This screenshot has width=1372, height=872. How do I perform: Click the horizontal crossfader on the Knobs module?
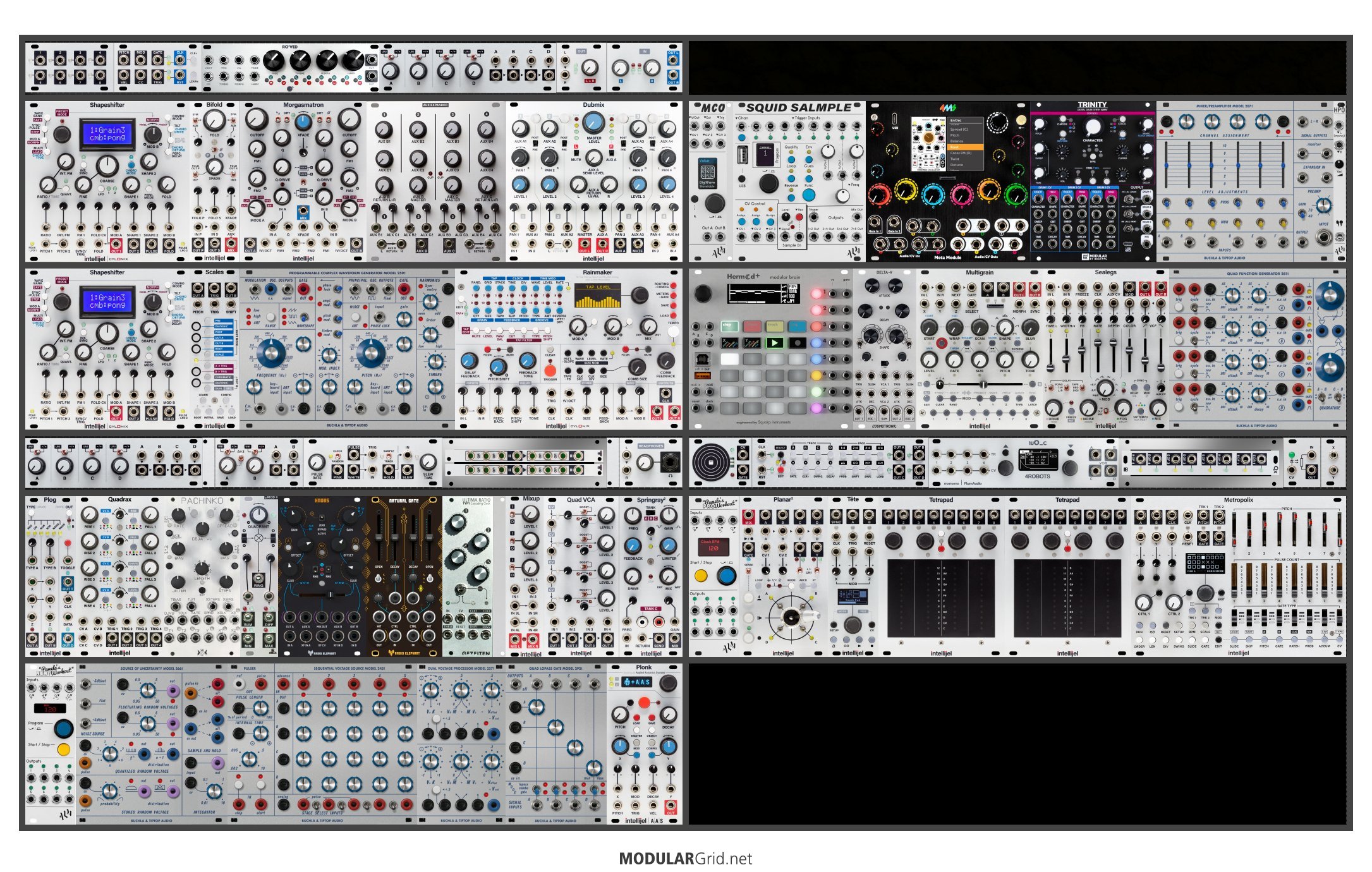pos(322,596)
